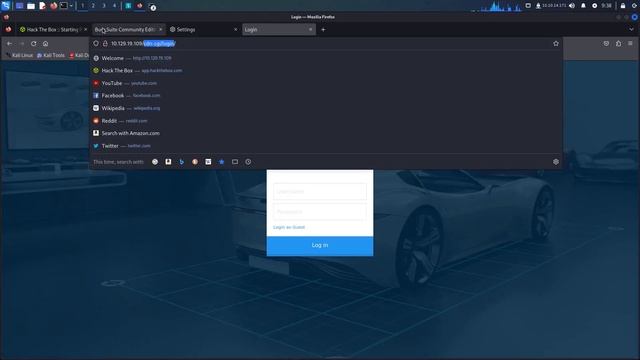
Task: Expand the list all tabs chevron
Action: 631,29
